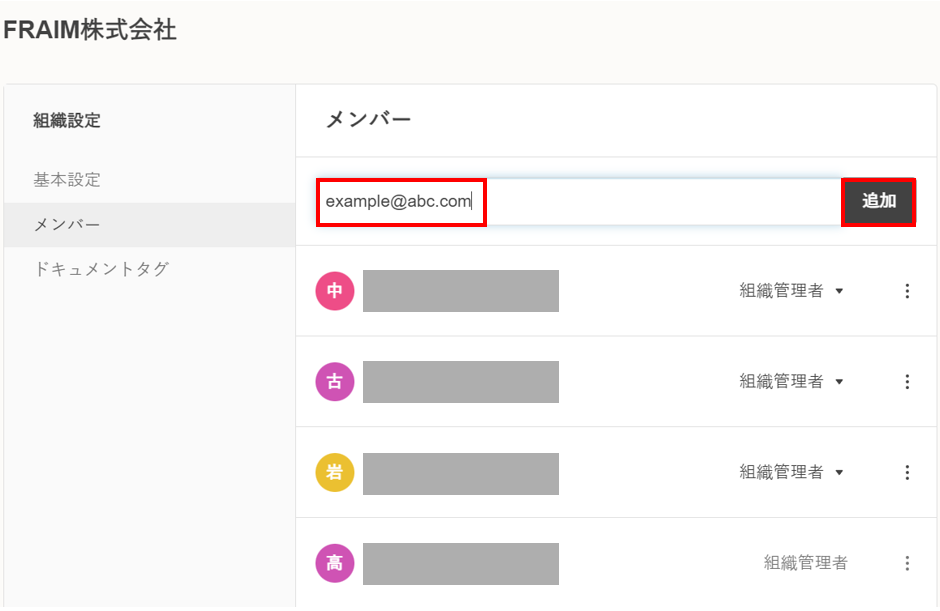Click the pink 中 member avatar
This screenshot has height=611, width=940.
tap(335, 291)
